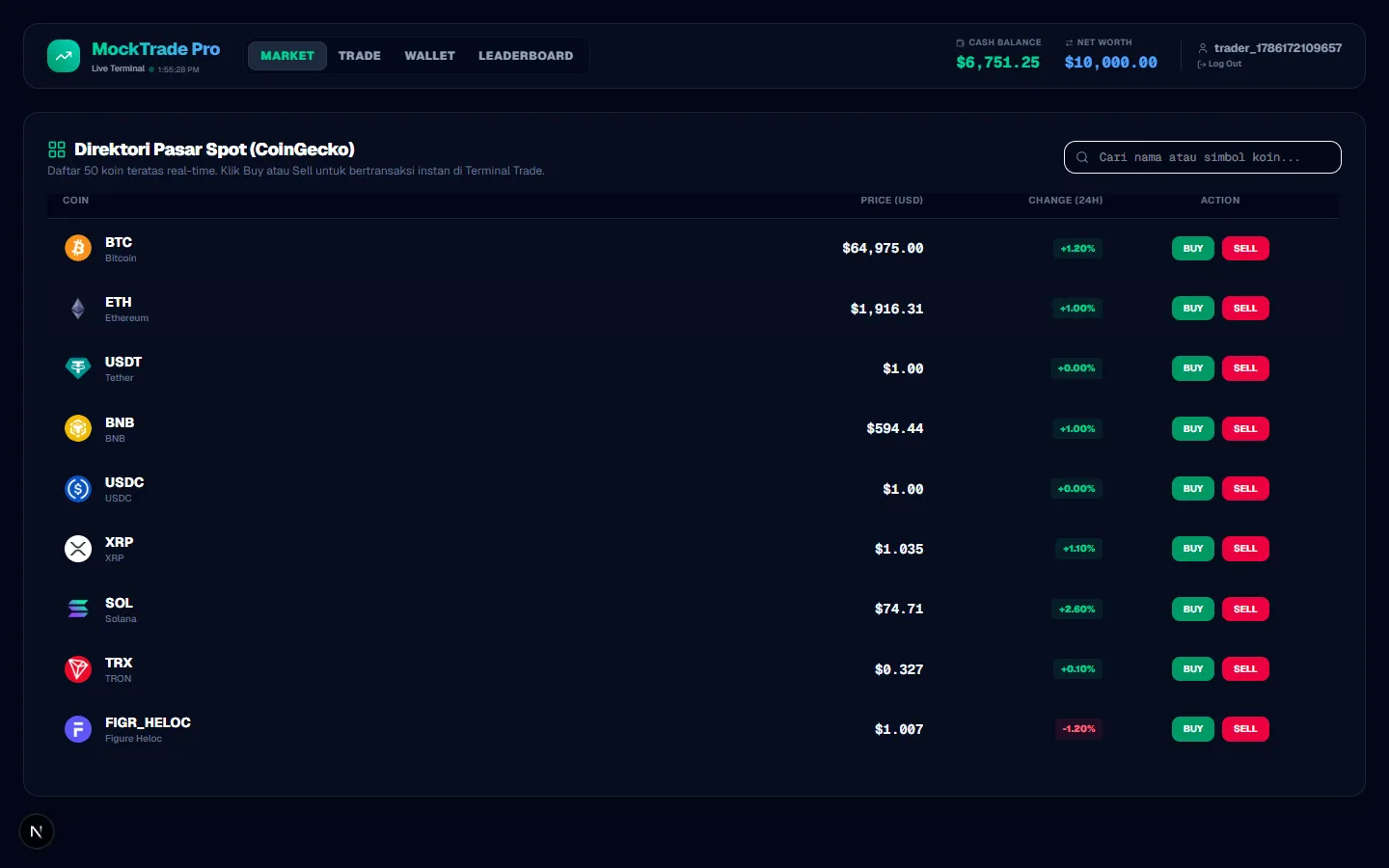1389x868 pixels.
Task: Click the BNB price $594.44
Action: coord(895,429)
